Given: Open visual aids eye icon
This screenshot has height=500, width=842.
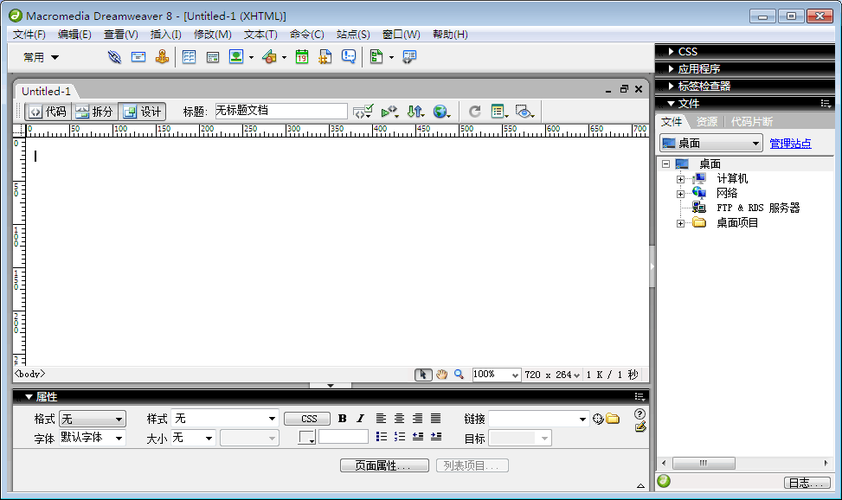Looking at the screenshot, I should click(525, 112).
